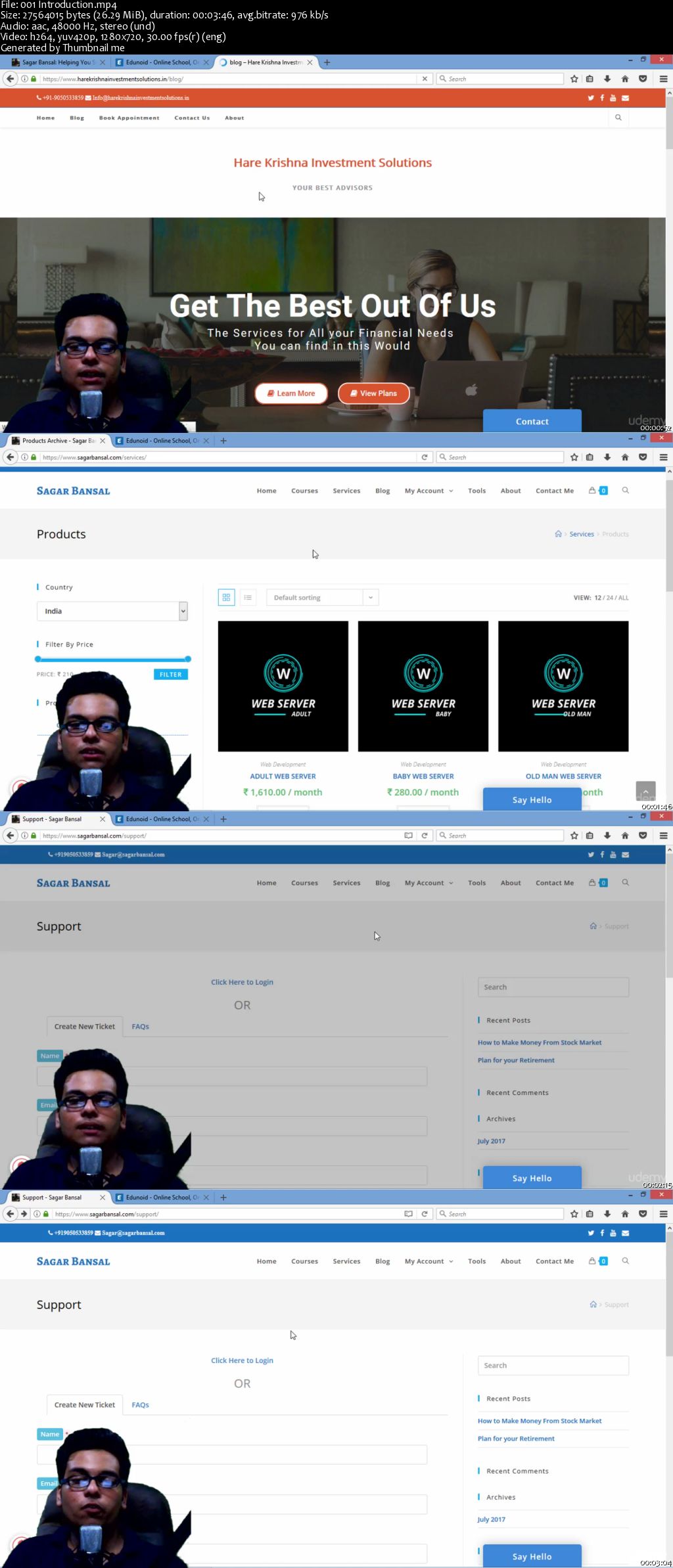Open Blog item in Hare Krishna nav
The width and height of the screenshot is (673, 1568).
77,118
